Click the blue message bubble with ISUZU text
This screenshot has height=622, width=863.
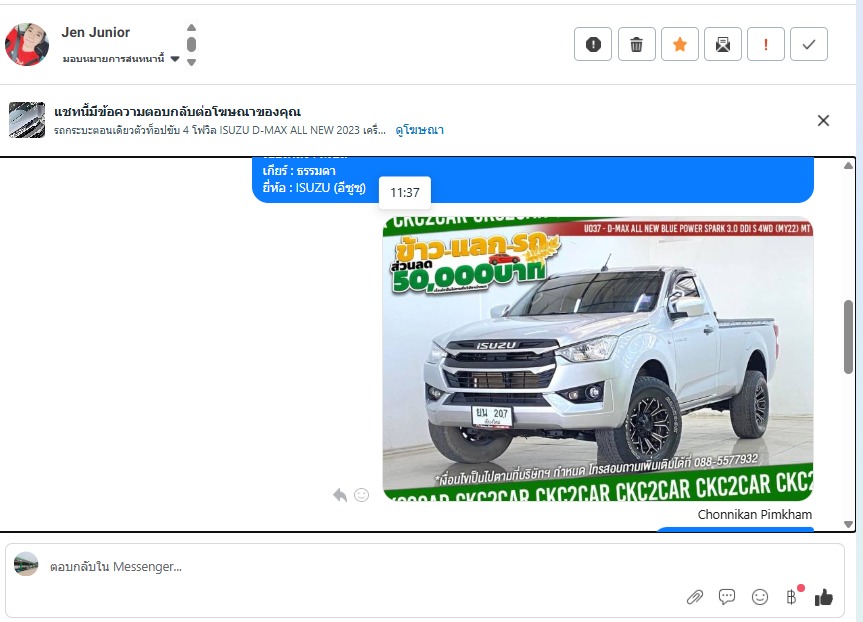[x=532, y=180]
